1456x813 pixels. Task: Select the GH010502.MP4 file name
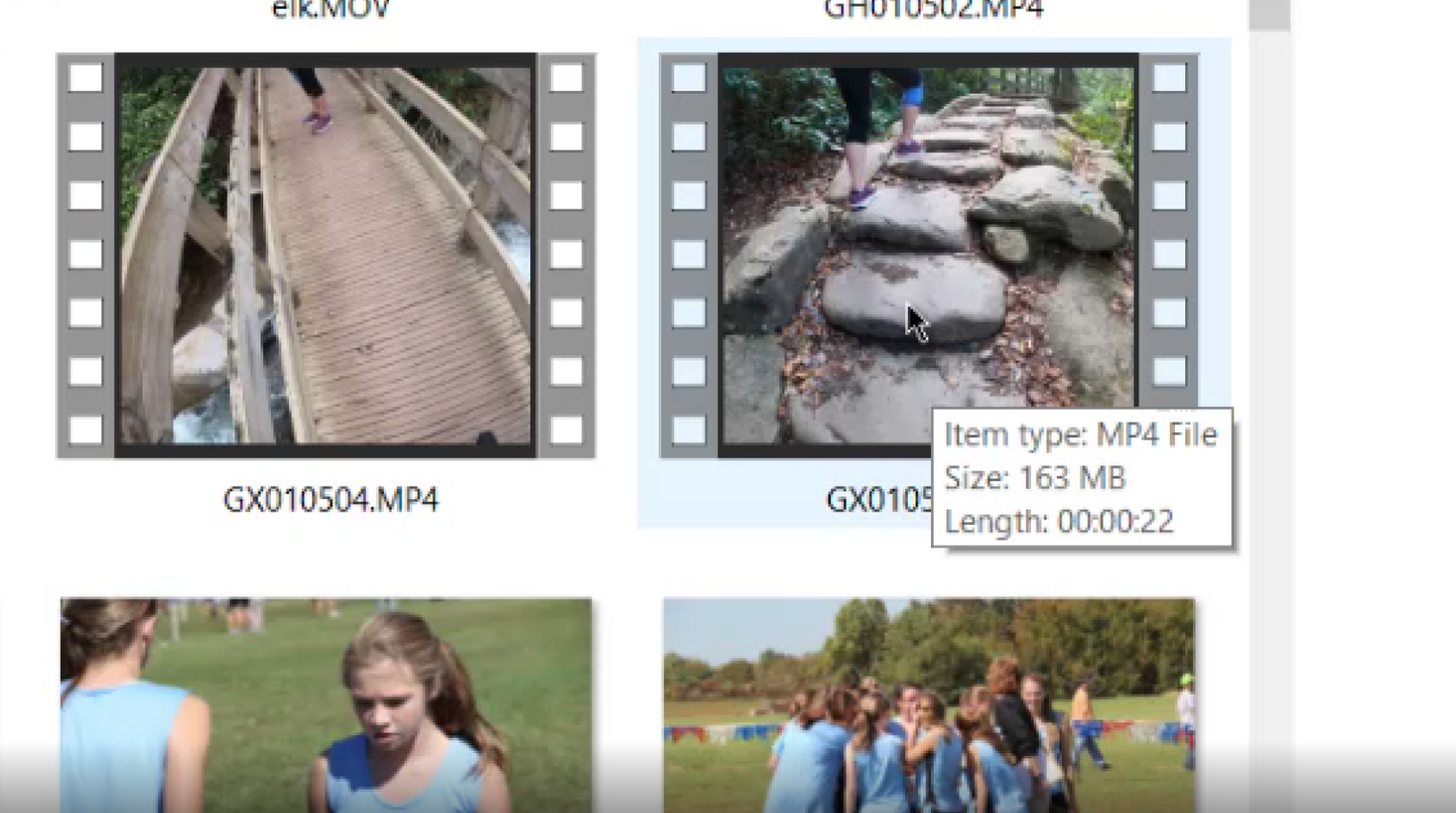click(933, 10)
